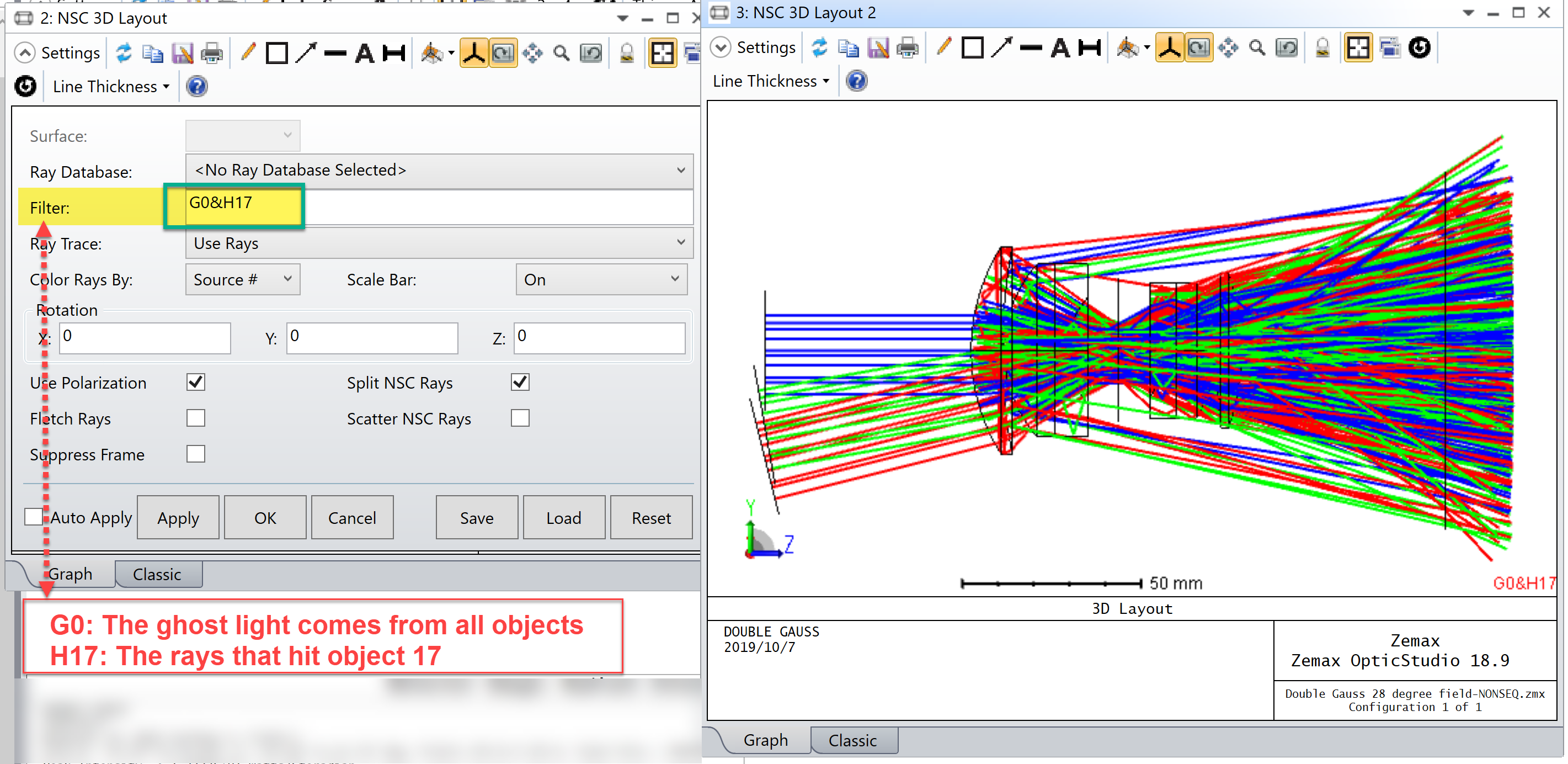The image size is (1568, 764).
Task: Click the round reset icon in NSC 3D Layout 2
Action: pyautogui.click(x=1420, y=47)
